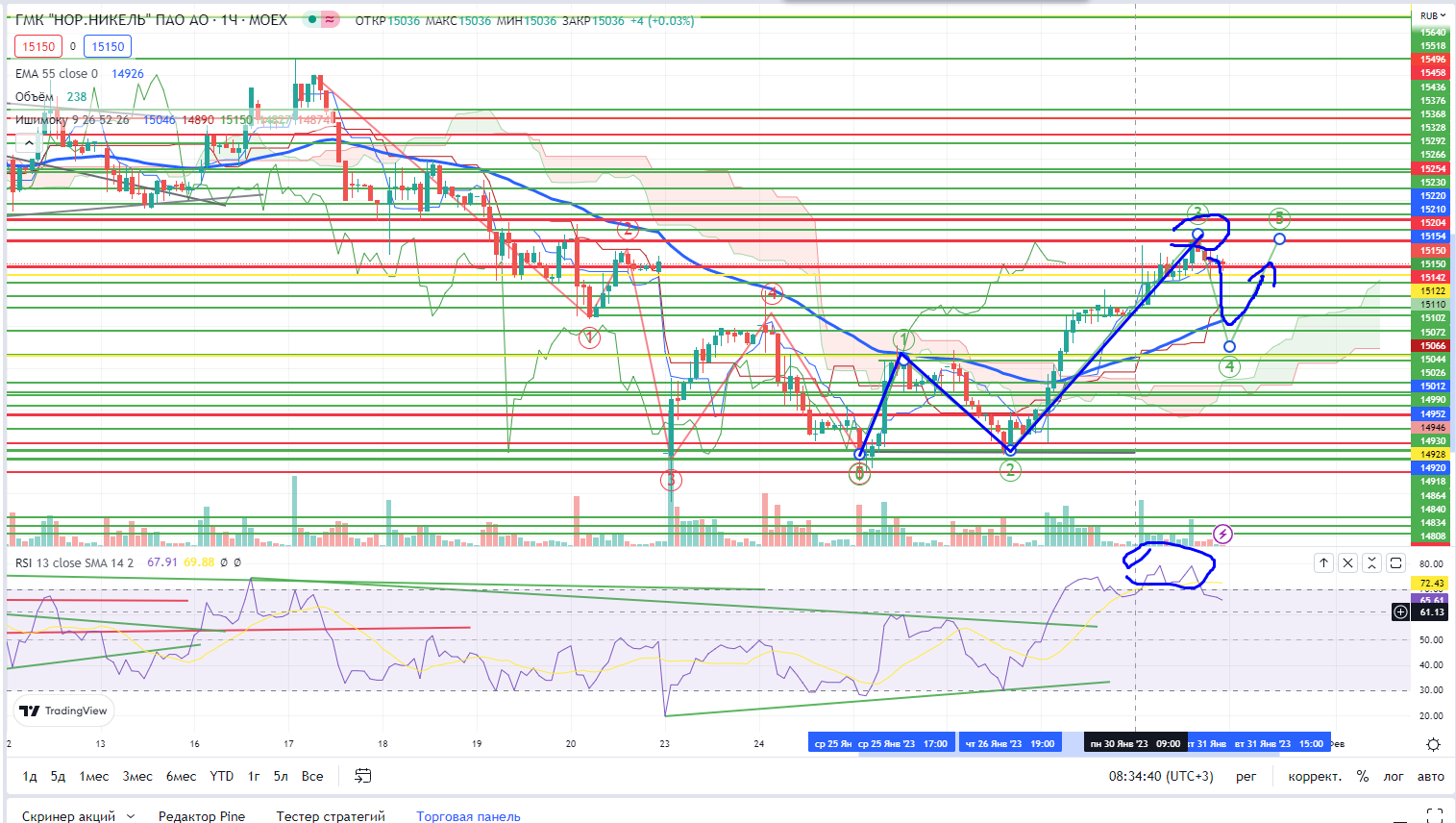The width and height of the screenshot is (1456, 823).
Task: Open the RUB currency dropdown
Action: (x=1432, y=15)
